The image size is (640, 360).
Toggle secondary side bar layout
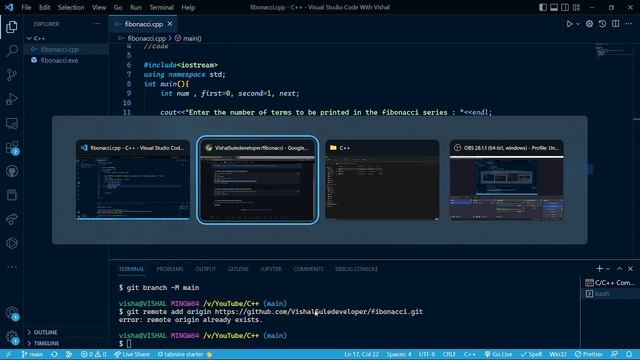(565, 7)
